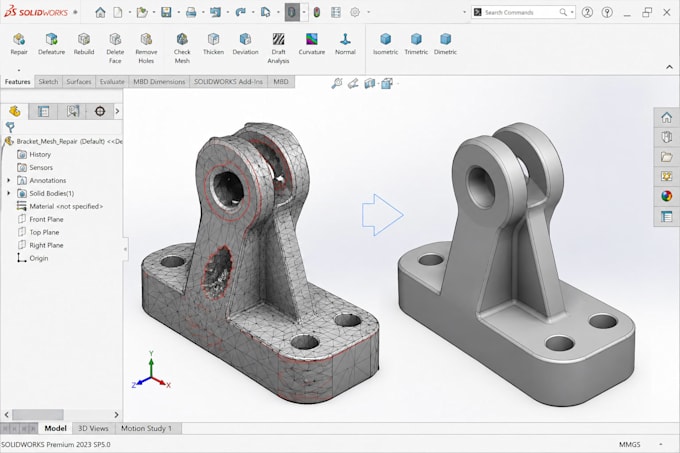Screen dimensions: 680x453
Task: Open File Explorer folder in task pane
Action: pyautogui.click(x=667, y=156)
